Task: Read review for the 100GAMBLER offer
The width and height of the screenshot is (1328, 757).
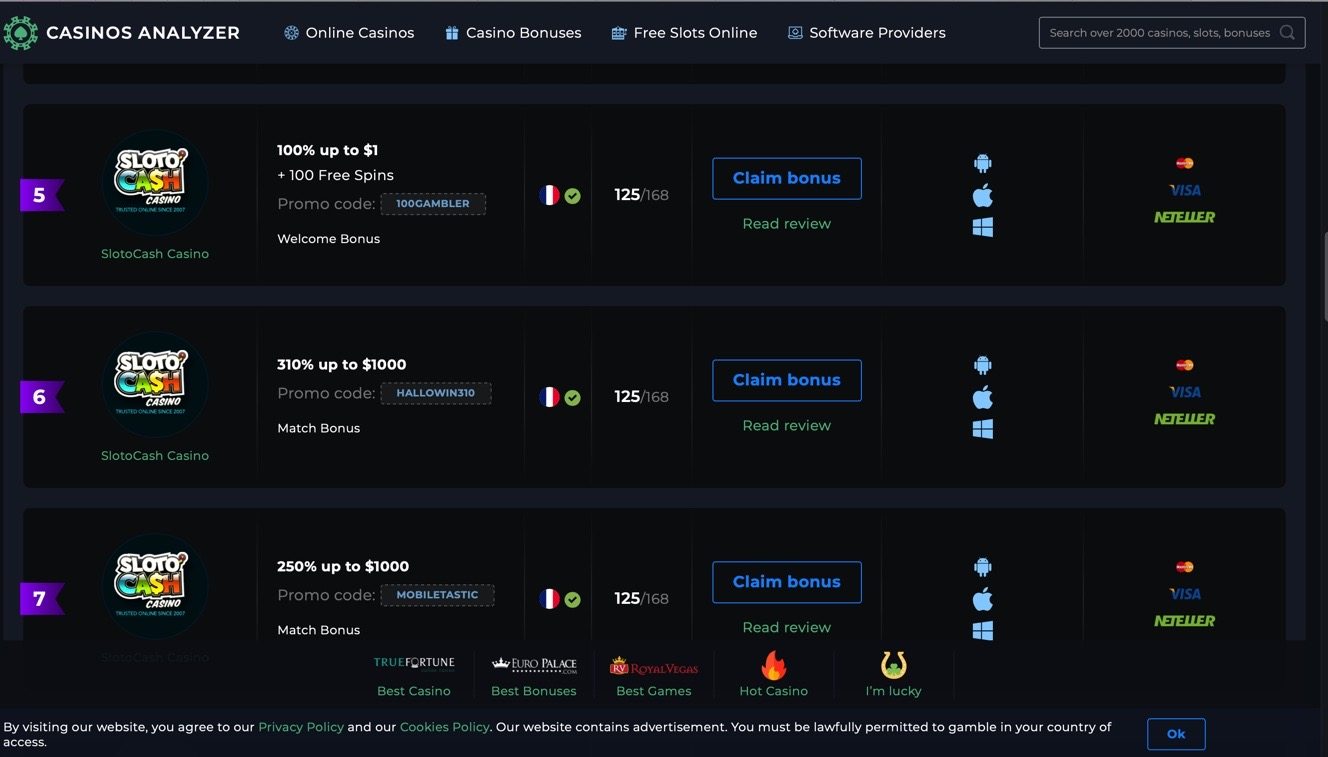Action: 787,224
